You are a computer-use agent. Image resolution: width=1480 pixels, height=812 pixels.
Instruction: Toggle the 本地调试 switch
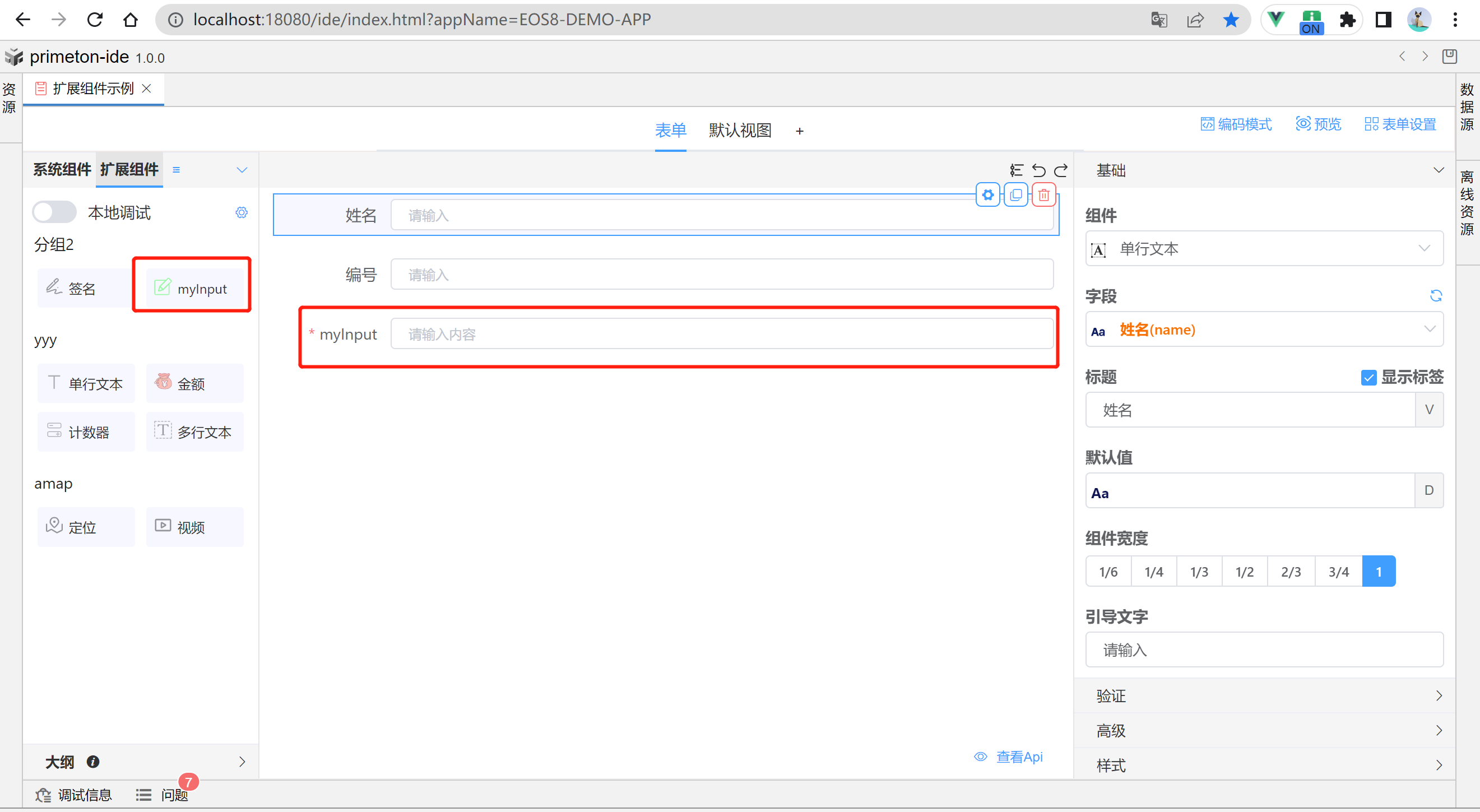click(x=54, y=212)
